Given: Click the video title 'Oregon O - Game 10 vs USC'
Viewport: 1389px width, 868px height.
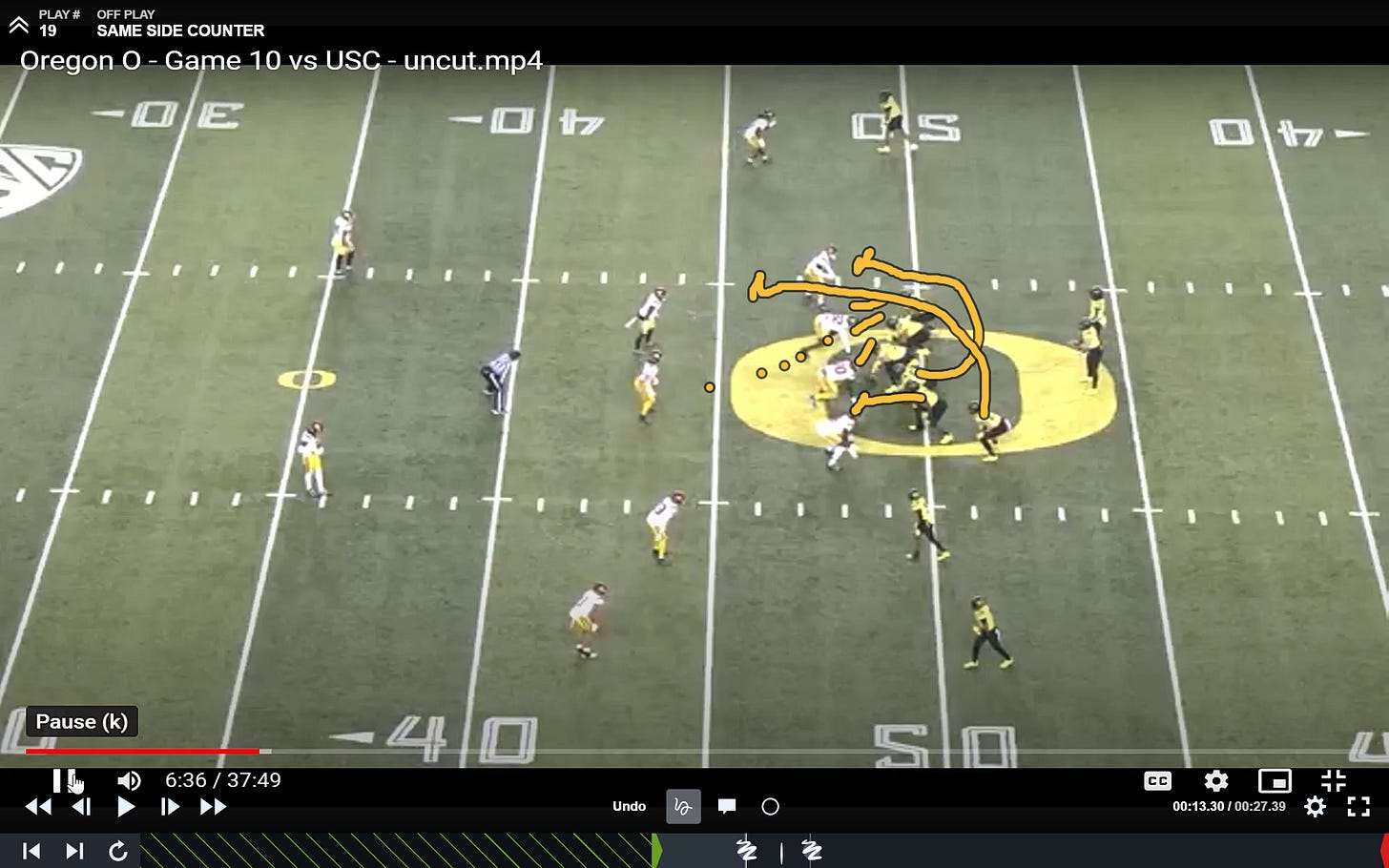Looking at the screenshot, I should [x=281, y=60].
